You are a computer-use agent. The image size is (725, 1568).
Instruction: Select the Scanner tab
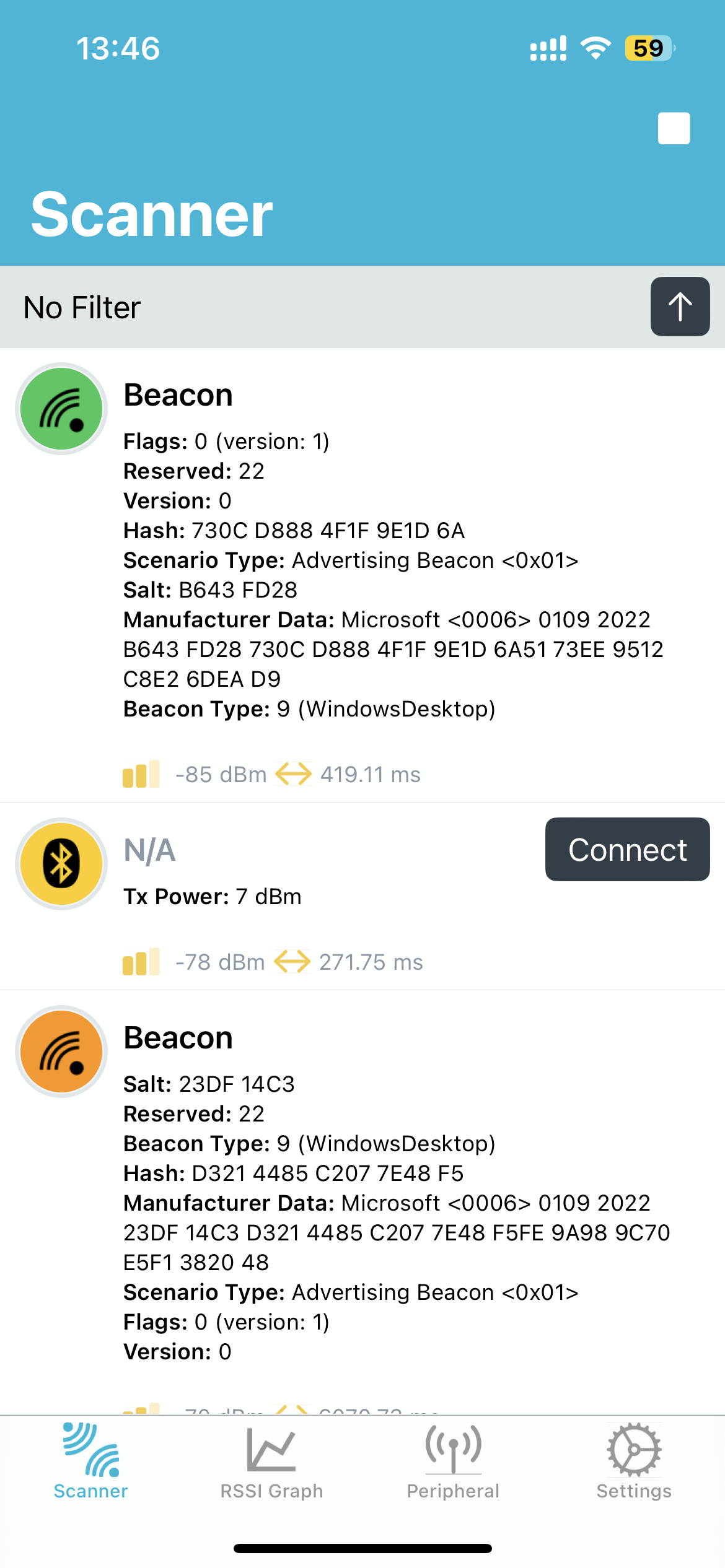[x=90, y=1461]
